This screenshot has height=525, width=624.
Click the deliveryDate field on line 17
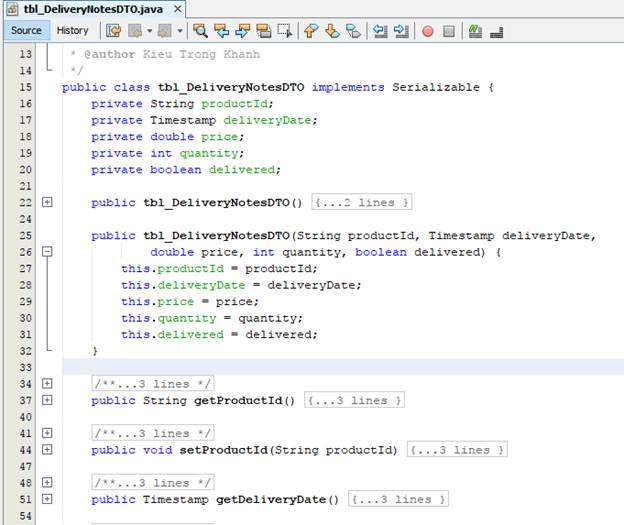click(267, 120)
